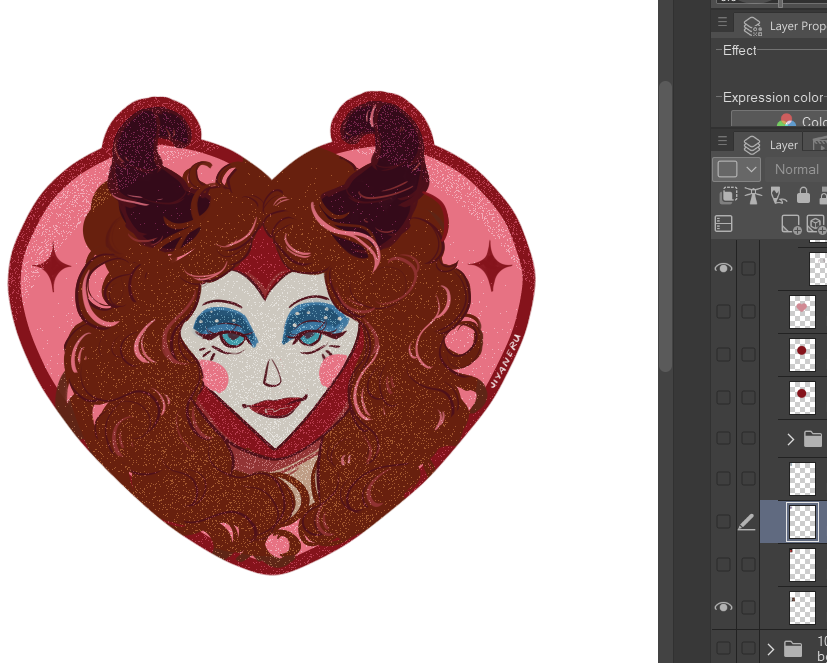Select the lower red-dot layer thumbnail
This screenshot has width=827, height=663.
tap(802, 398)
